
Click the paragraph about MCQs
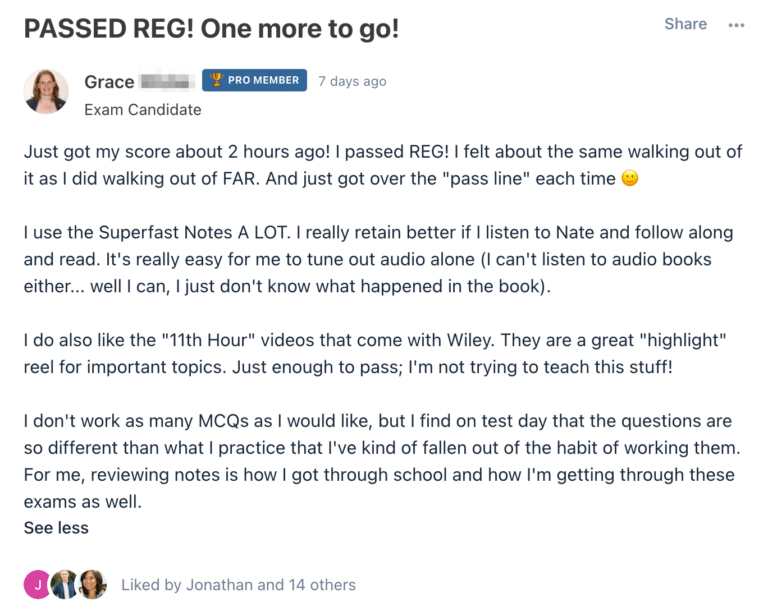coord(382,461)
